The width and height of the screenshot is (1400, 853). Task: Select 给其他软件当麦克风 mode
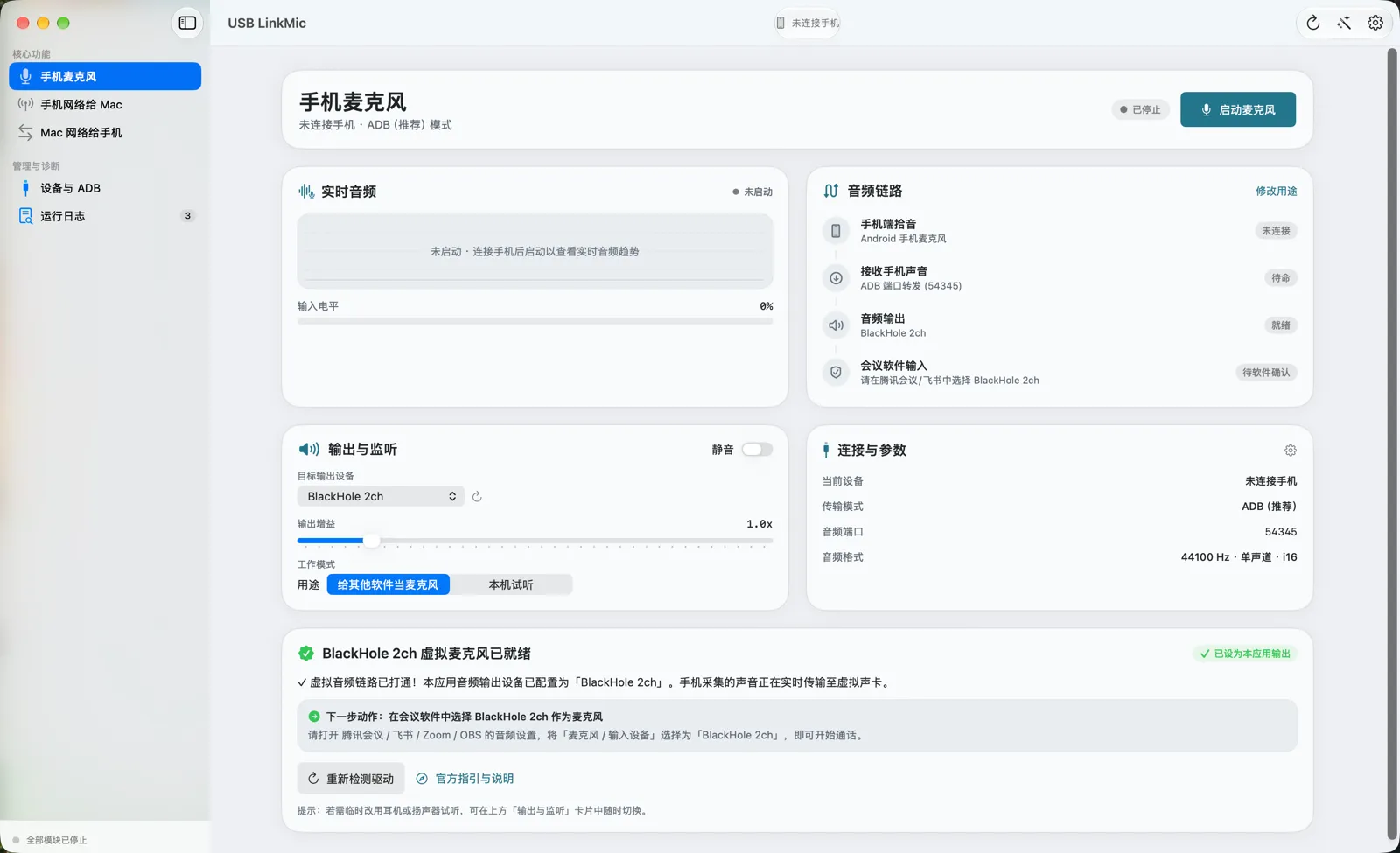(388, 584)
